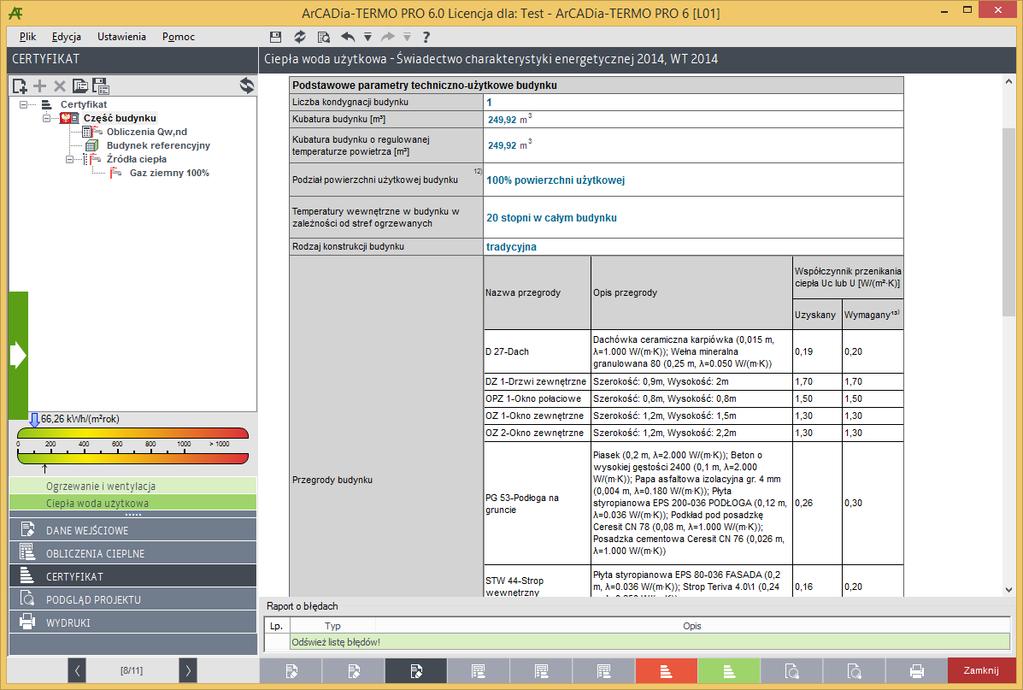
Task: Open the project preview magnifier icon in the top toolbar
Action: tap(324, 37)
